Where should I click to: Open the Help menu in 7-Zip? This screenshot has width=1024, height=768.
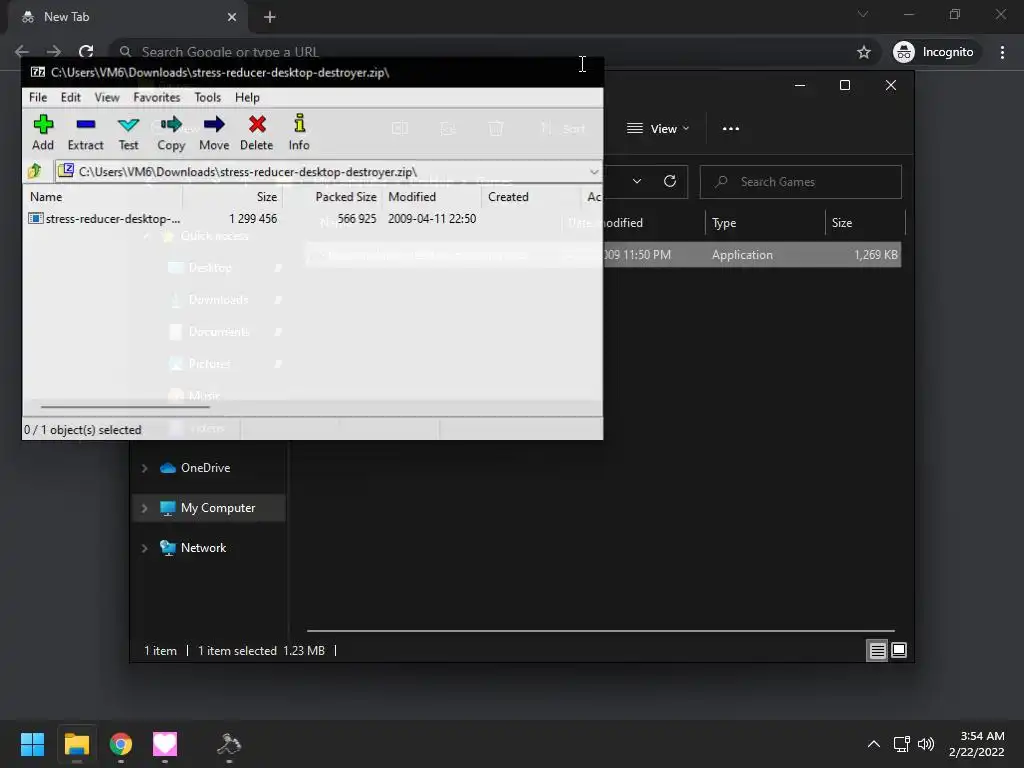(x=248, y=97)
